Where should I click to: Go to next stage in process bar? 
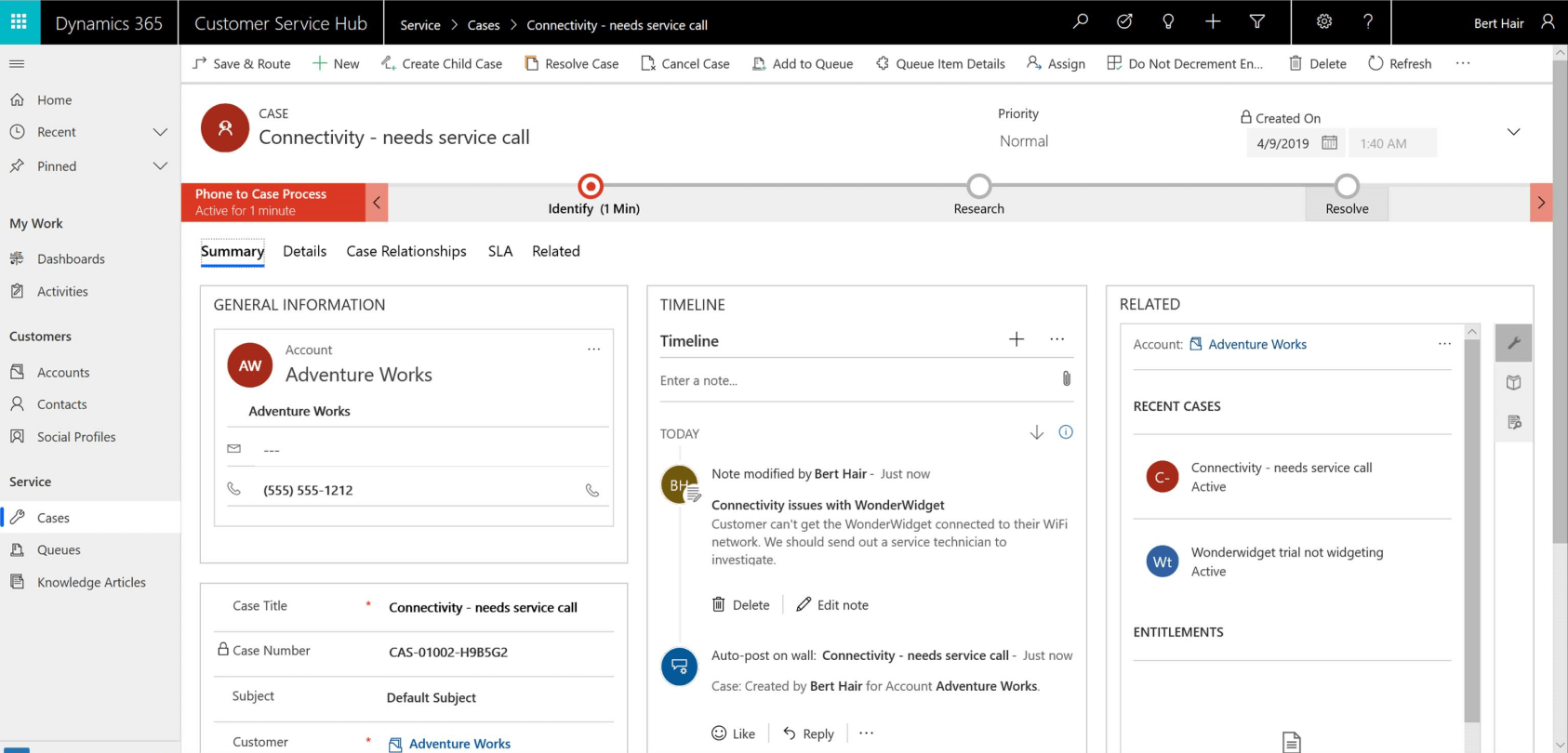(x=1541, y=202)
